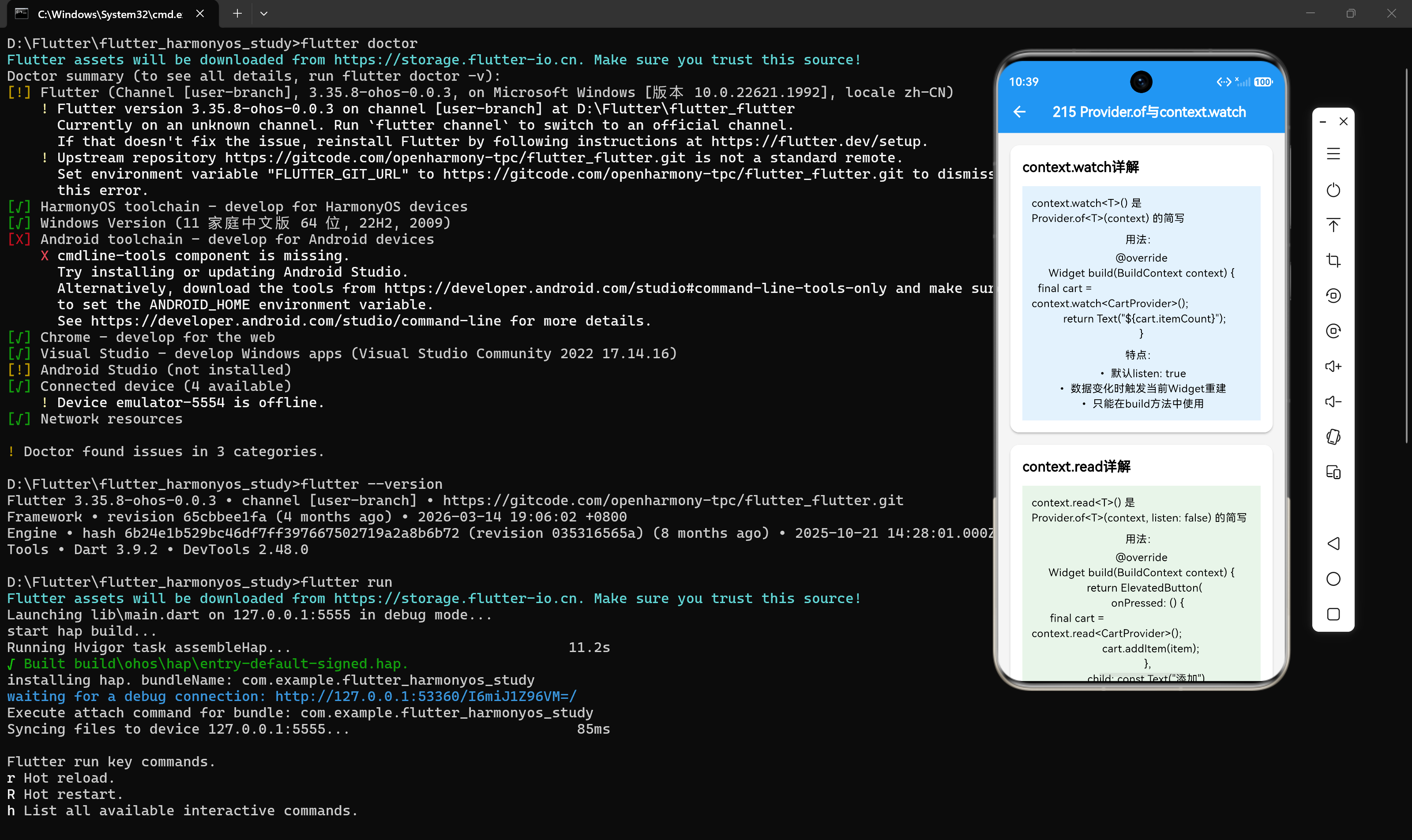Rotate the emulator screen clockwise
The image size is (1412, 840).
(x=1333, y=330)
